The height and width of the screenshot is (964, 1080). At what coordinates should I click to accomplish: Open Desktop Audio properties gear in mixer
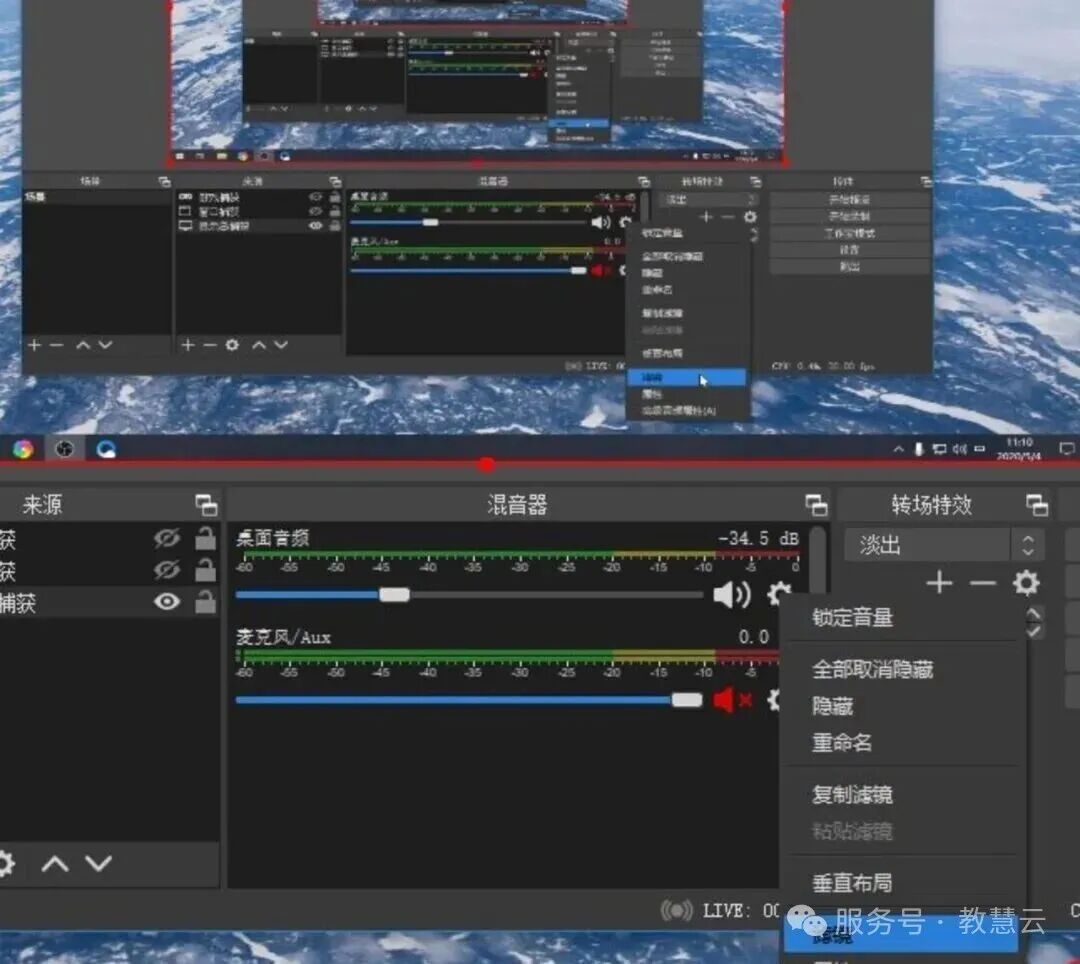(x=779, y=594)
